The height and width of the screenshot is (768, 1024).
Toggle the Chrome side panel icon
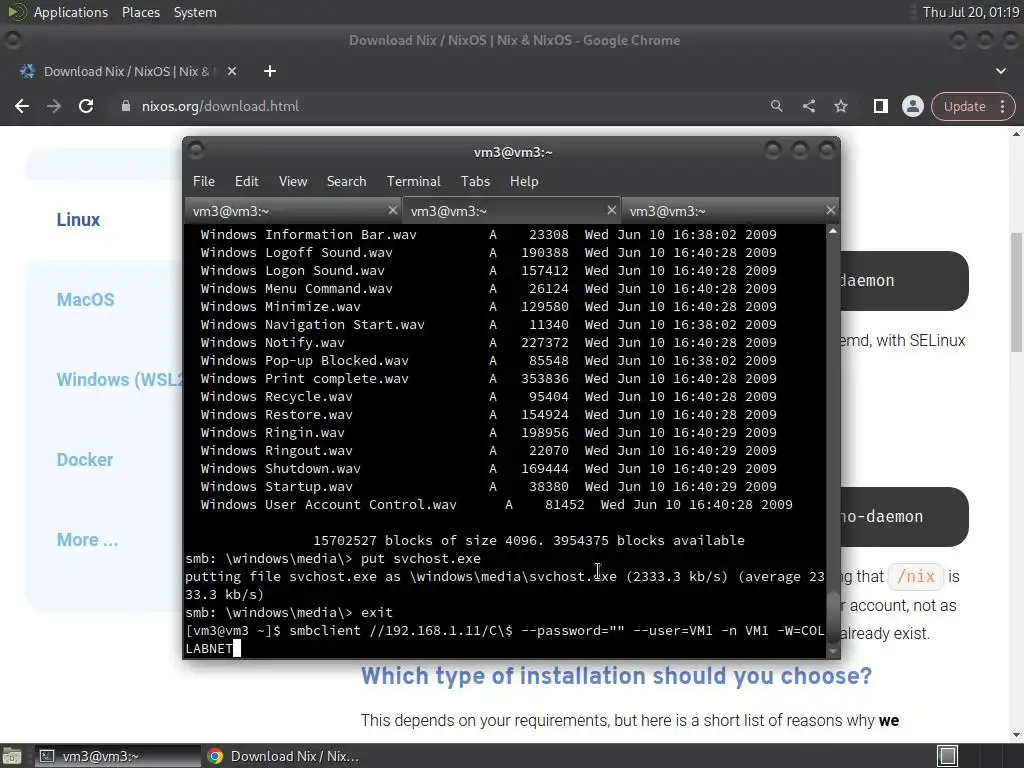[x=880, y=106]
